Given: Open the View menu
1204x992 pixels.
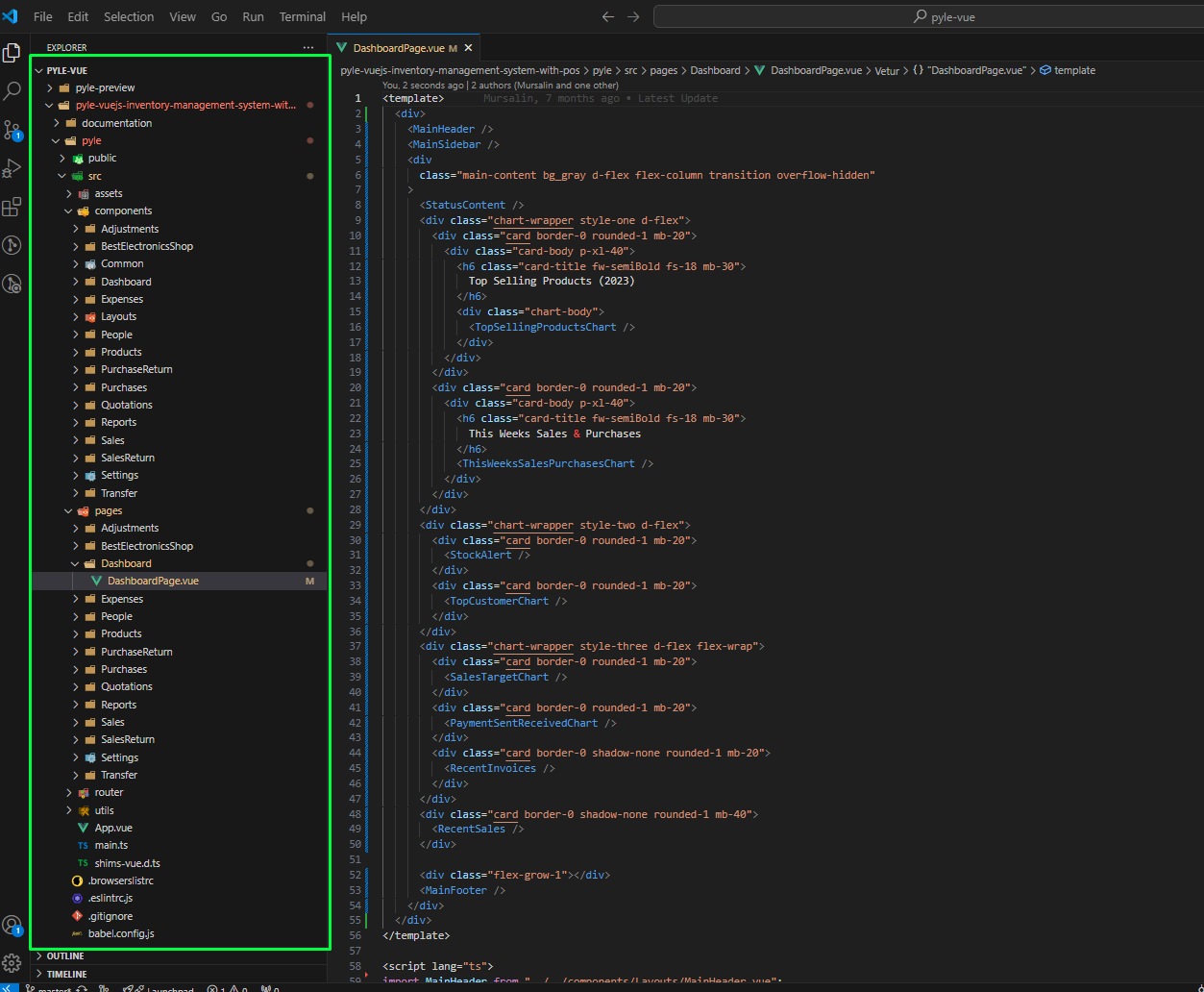Looking at the screenshot, I should (x=183, y=16).
